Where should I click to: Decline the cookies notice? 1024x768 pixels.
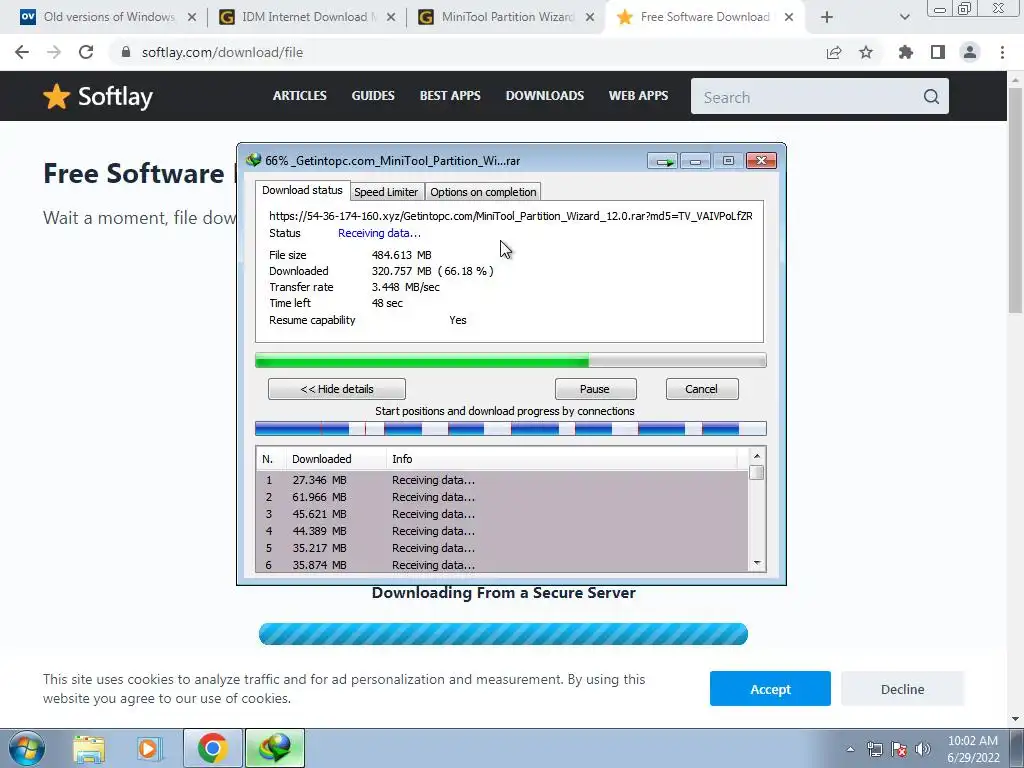click(x=903, y=689)
